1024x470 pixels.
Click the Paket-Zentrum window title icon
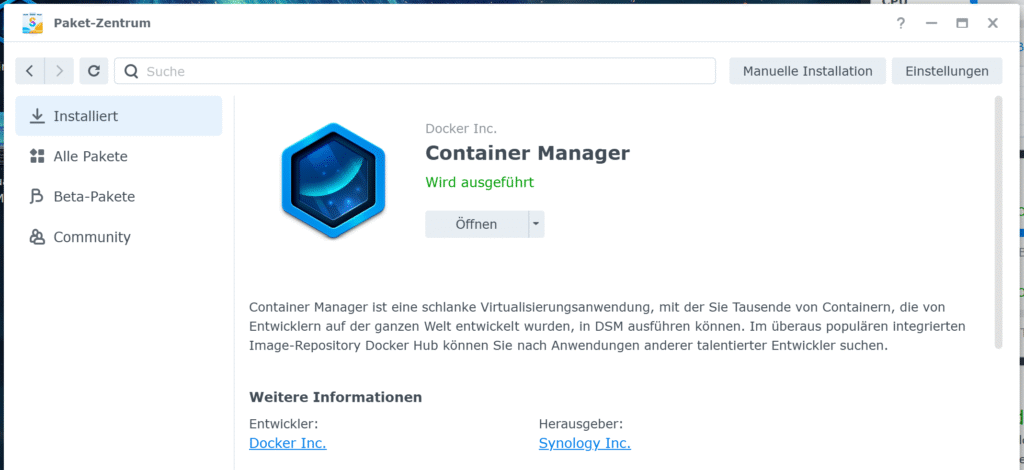31,22
